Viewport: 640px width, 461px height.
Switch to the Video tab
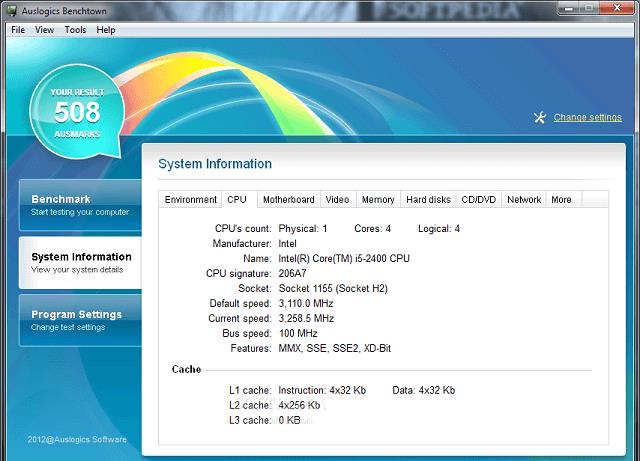point(337,200)
